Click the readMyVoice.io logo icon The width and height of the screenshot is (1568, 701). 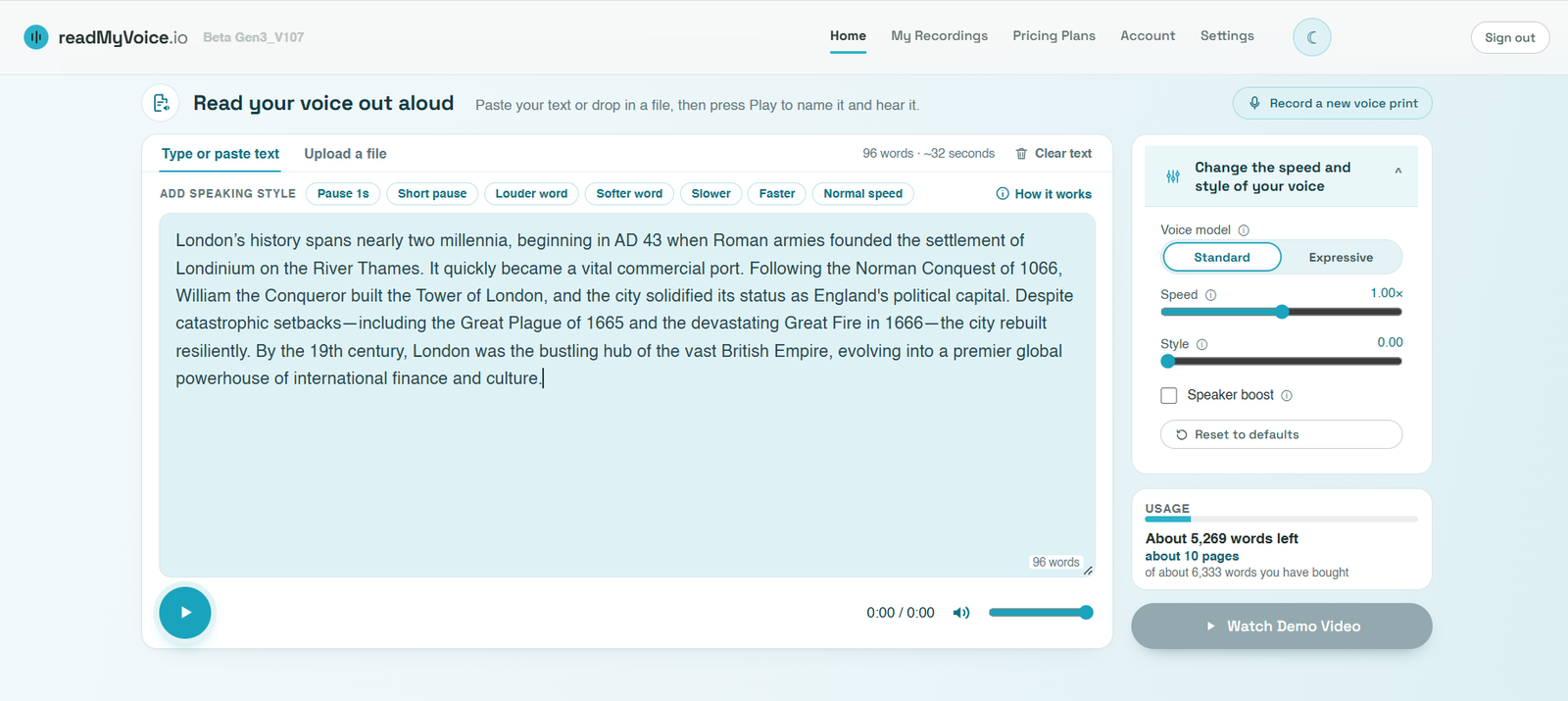click(x=36, y=37)
